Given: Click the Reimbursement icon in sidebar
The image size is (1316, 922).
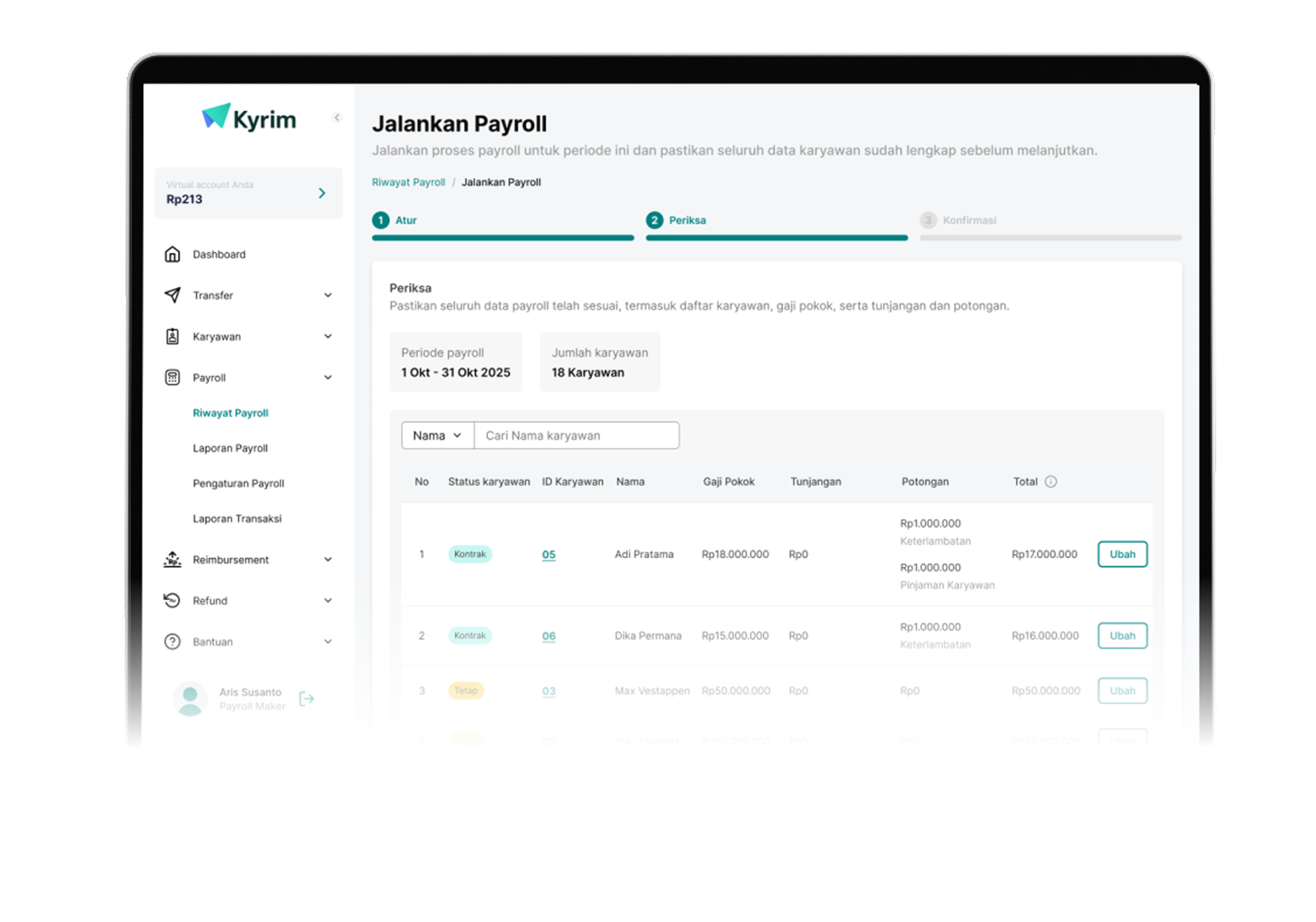Looking at the screenshot, I should coord(172,559).
